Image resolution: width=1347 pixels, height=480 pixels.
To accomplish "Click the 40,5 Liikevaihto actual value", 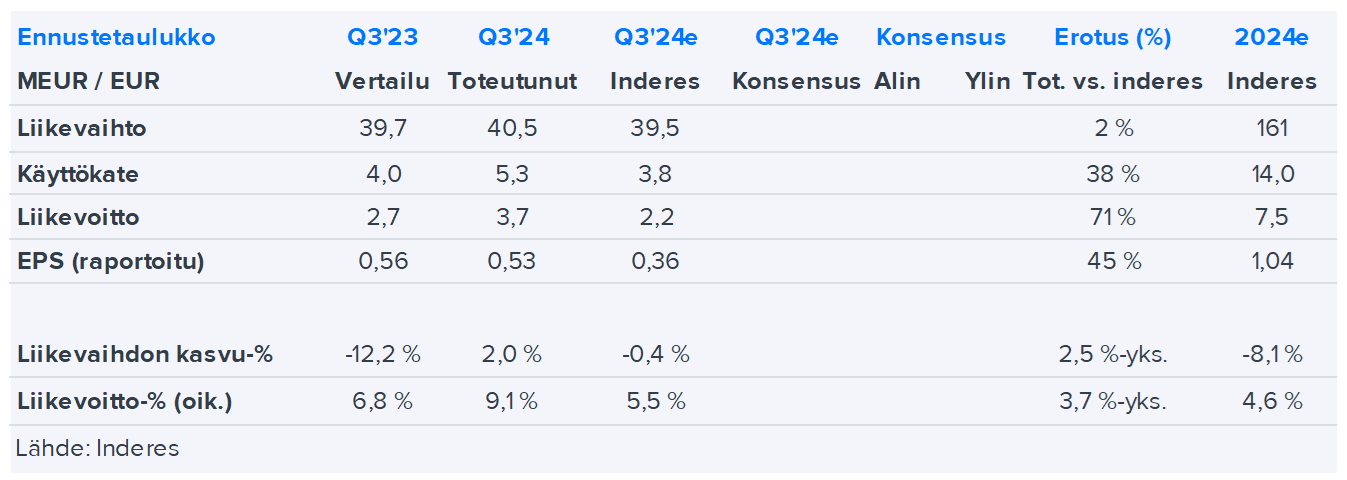I will (x=513, y=128).
